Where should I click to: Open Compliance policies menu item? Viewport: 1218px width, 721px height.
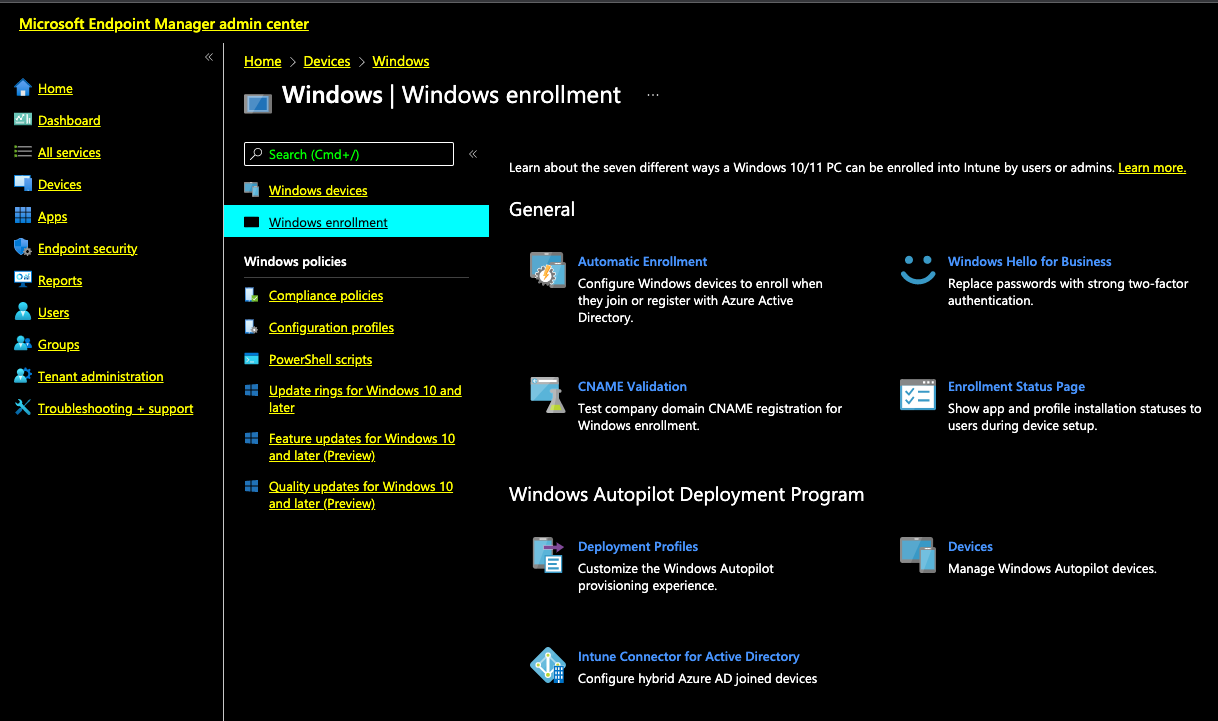(326, 295)
